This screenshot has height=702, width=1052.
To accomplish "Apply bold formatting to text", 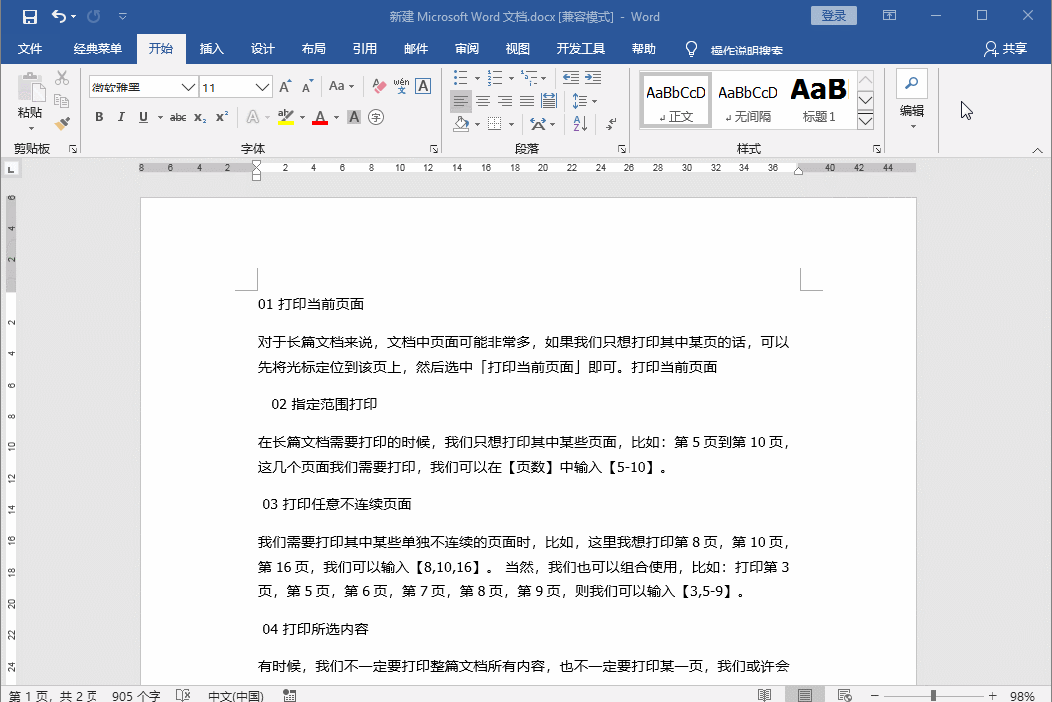I will tap(99, 117).
